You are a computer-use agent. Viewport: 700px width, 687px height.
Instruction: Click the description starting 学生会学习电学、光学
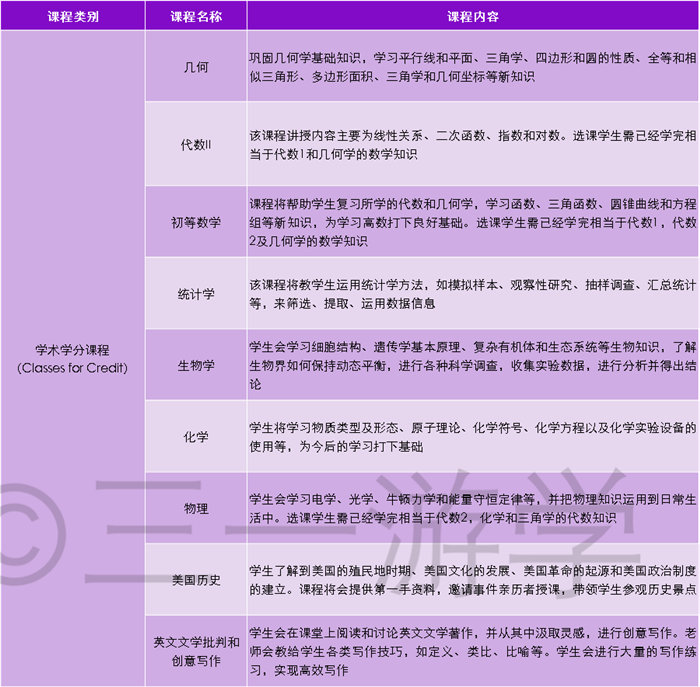pos(473,508)
